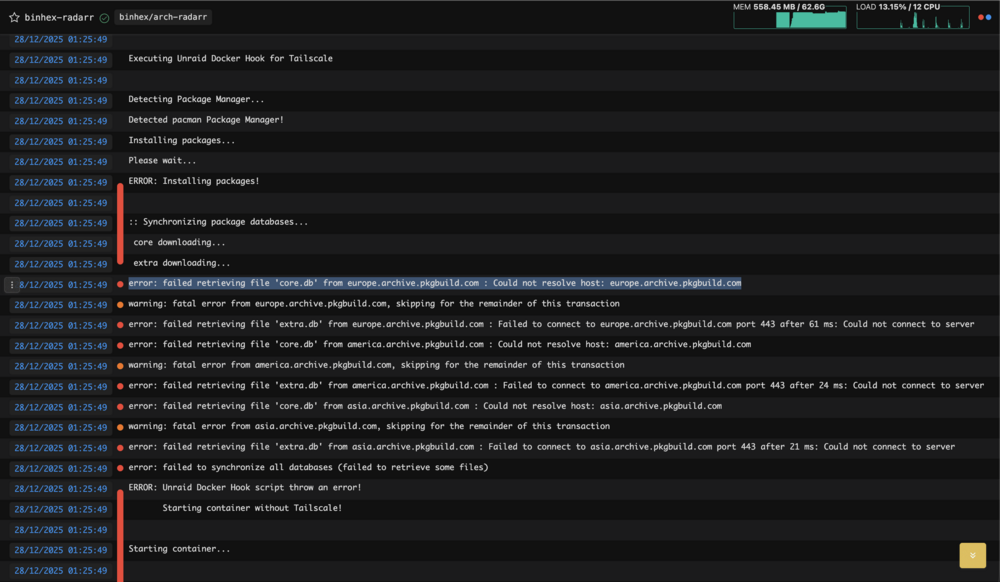Star the binhex-radarr container as favorite
1000x582 pixels.
(x=14, y=17)
